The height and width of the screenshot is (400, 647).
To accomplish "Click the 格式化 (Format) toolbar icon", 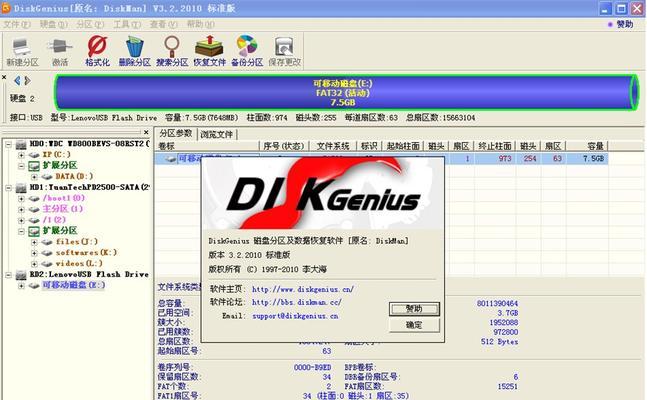I will tap(97, 52).
